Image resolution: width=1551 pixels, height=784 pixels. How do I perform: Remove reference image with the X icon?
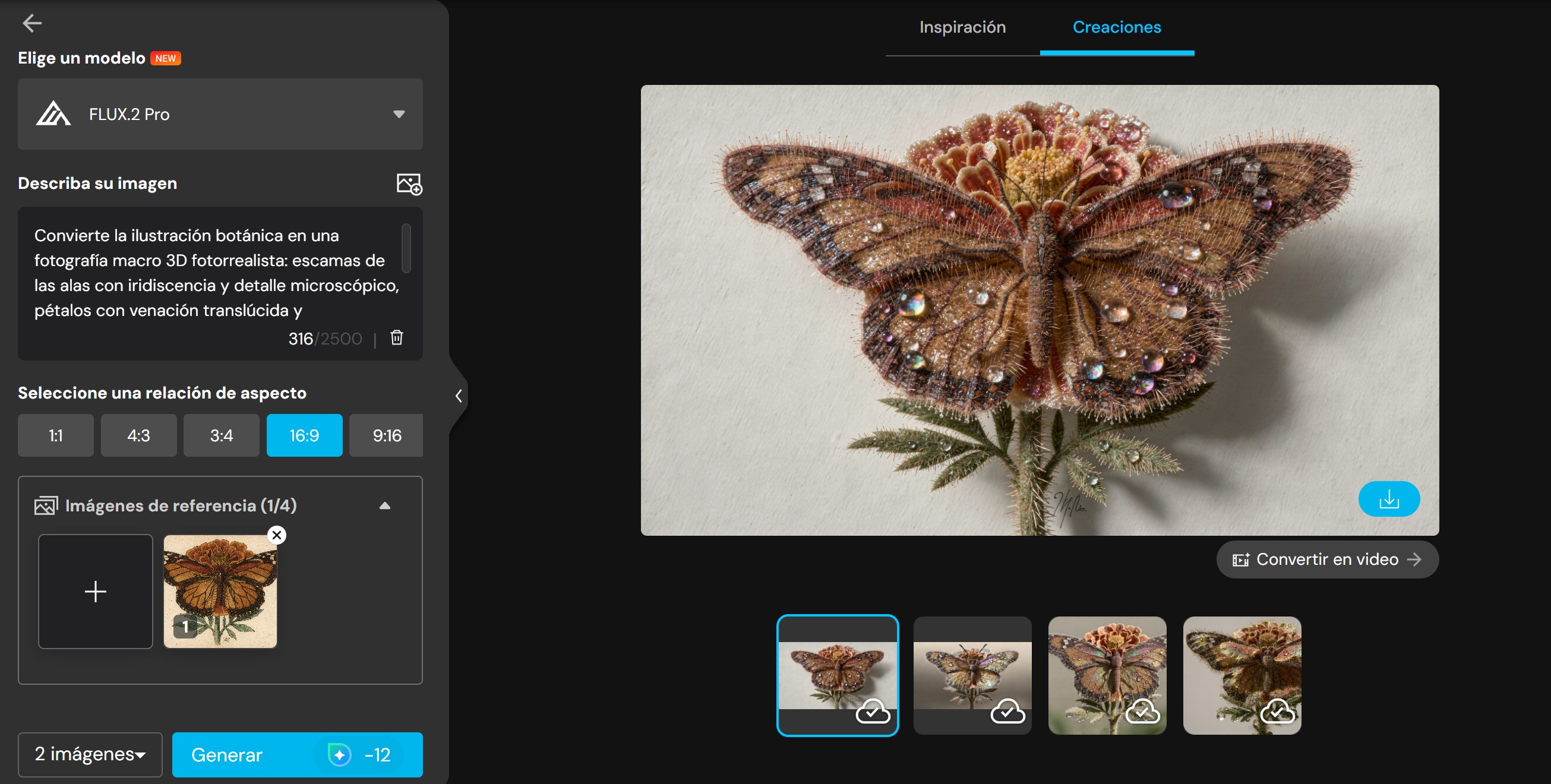coord(276,535)
